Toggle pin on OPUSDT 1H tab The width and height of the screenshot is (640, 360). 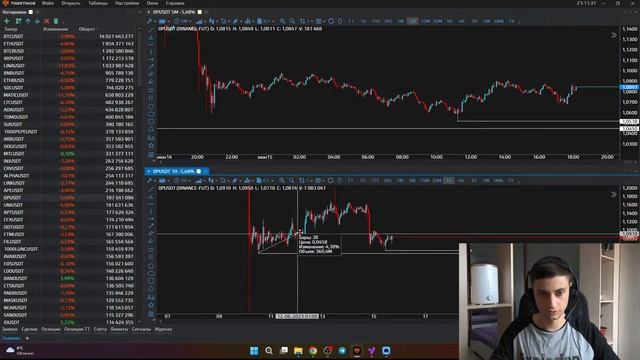point(199,171)
